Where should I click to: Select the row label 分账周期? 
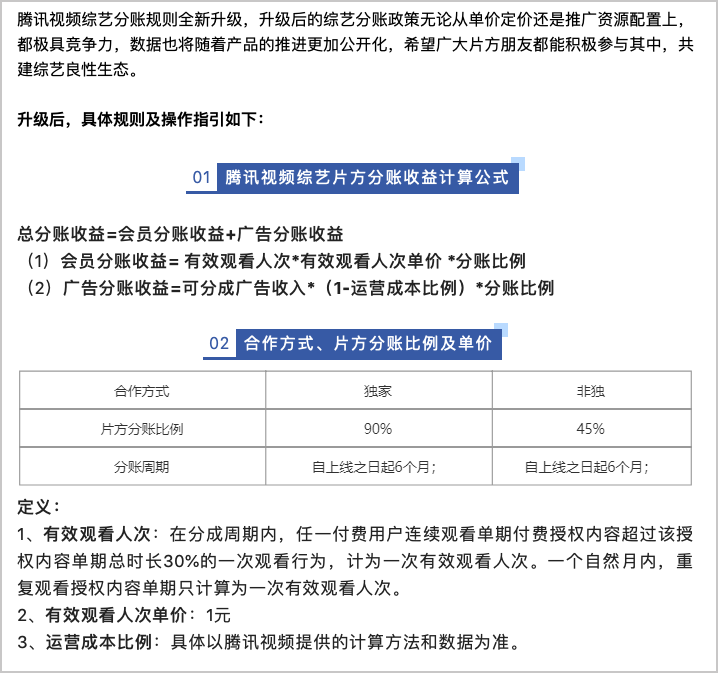142,467
